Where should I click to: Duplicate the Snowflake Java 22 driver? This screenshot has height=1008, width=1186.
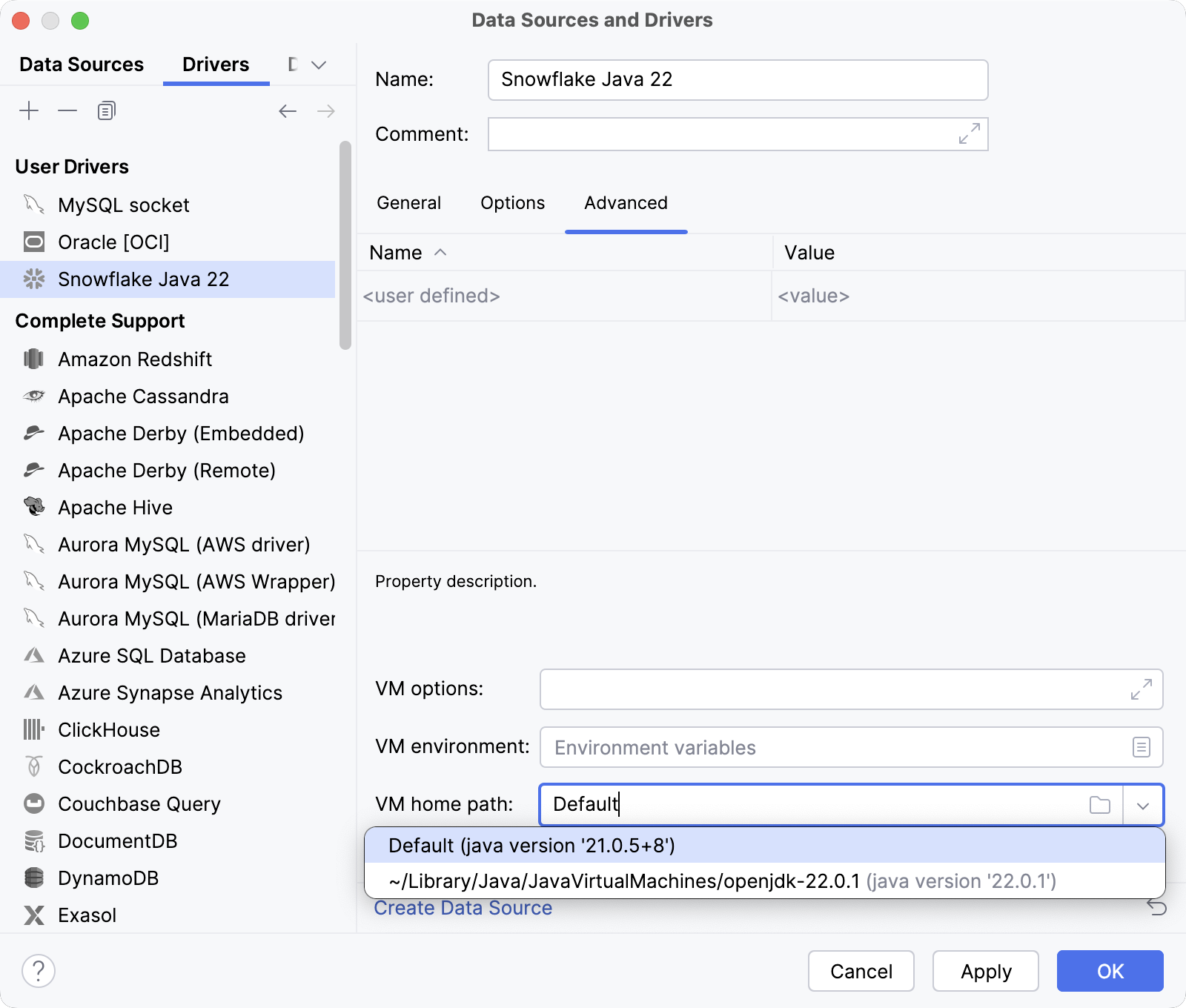[x=105, y=110]
